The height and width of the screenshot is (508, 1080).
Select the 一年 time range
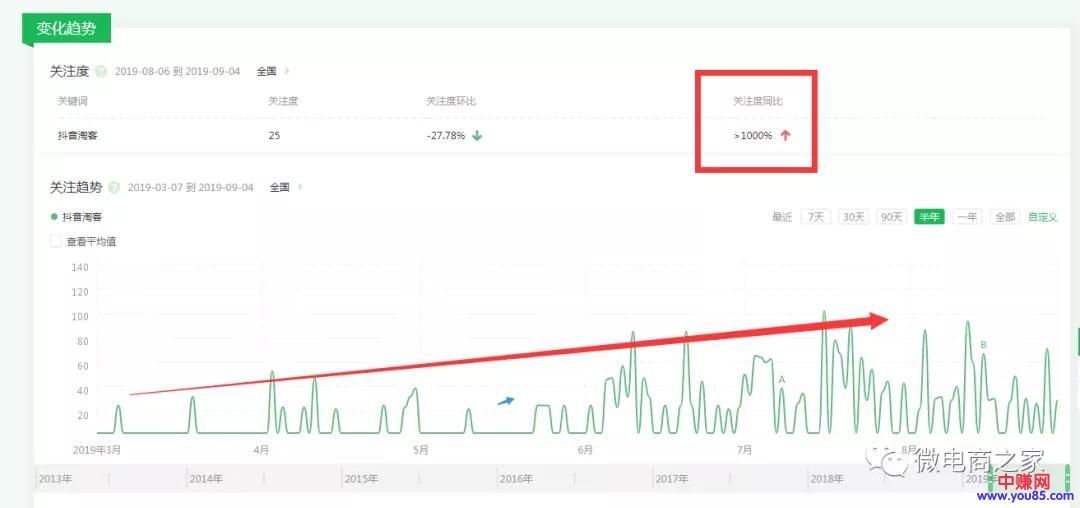[966, 217]
